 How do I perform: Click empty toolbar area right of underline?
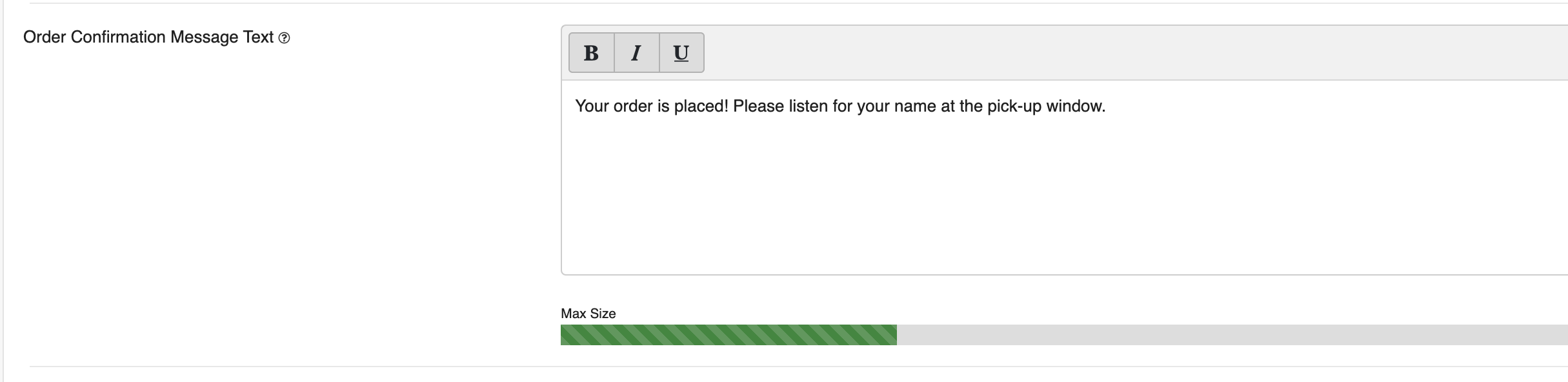pyautogui.click(x=1136, y=53)
